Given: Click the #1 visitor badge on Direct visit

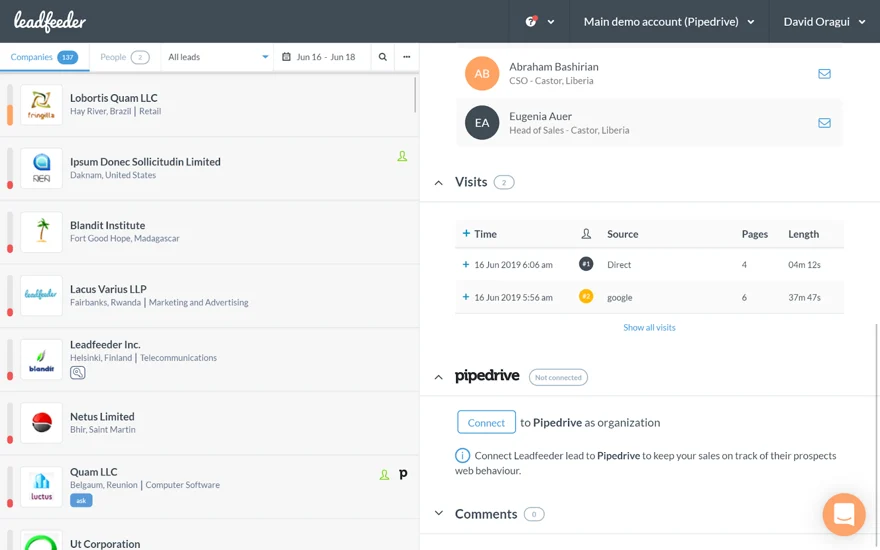Looking at the screenshot, I should [x=586, y=264].
